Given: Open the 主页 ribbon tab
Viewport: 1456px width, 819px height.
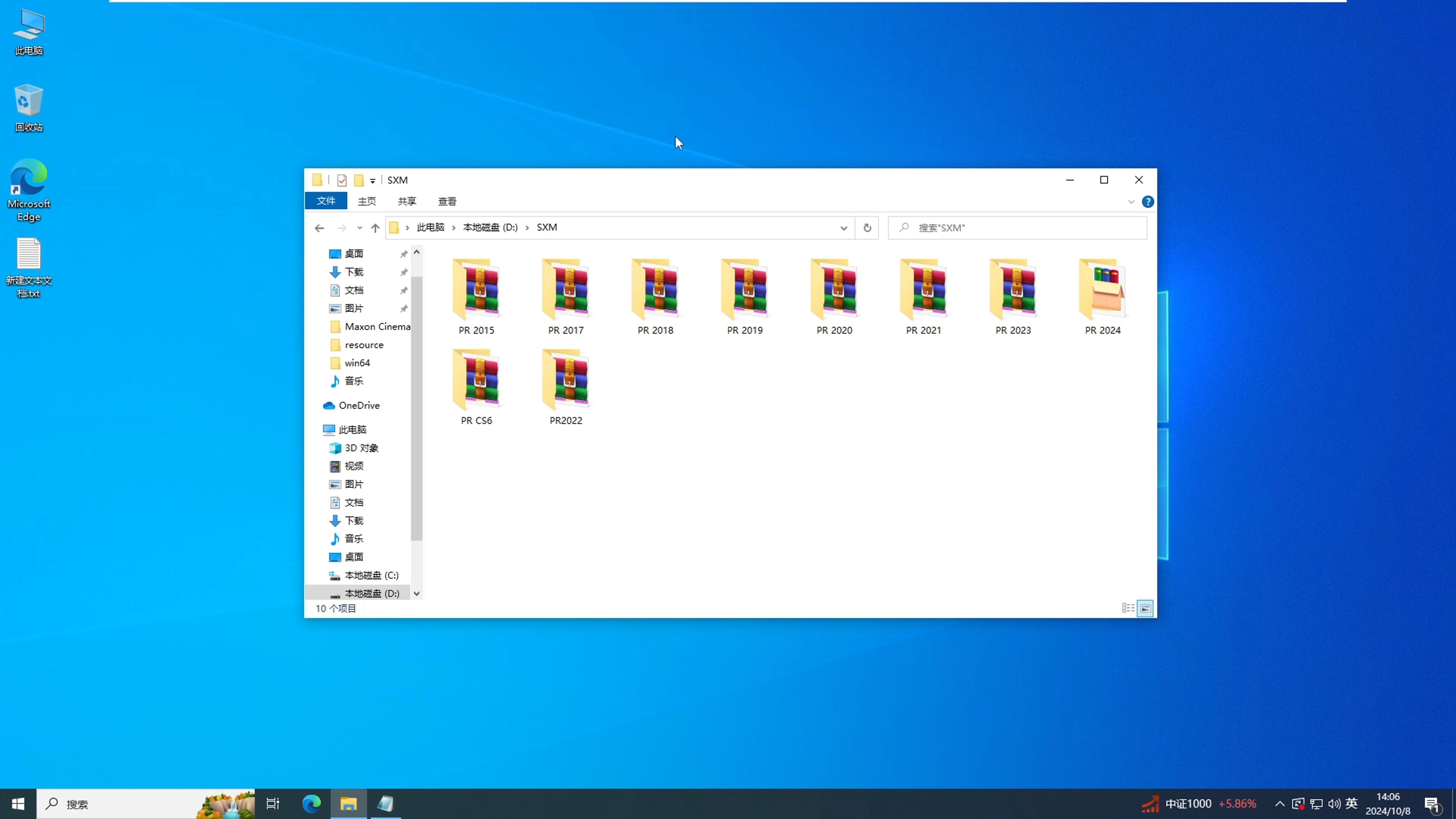Looking at the screenshot, I should 367,201.
